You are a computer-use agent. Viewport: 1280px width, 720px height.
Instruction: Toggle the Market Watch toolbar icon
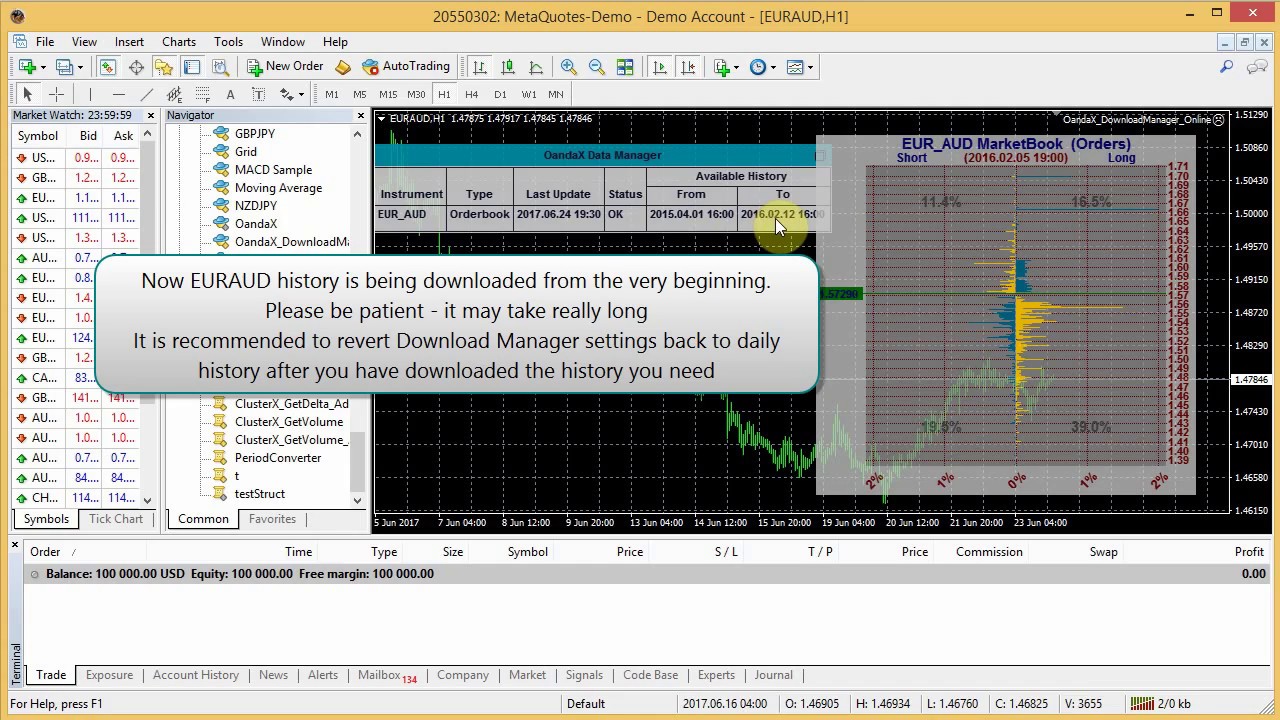(107, 67)
